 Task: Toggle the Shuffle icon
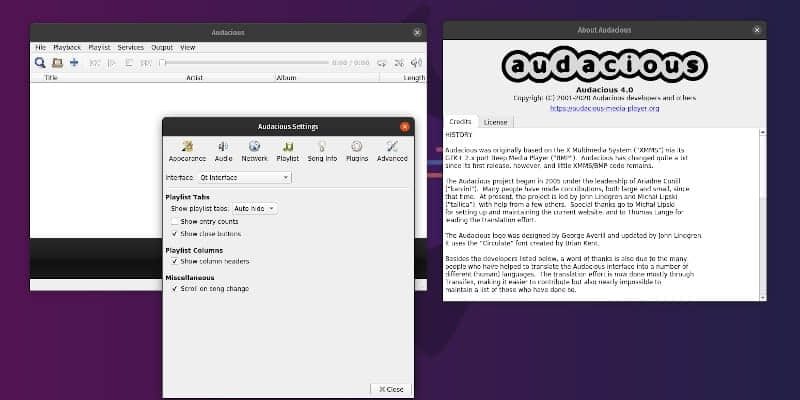[399, 63]
